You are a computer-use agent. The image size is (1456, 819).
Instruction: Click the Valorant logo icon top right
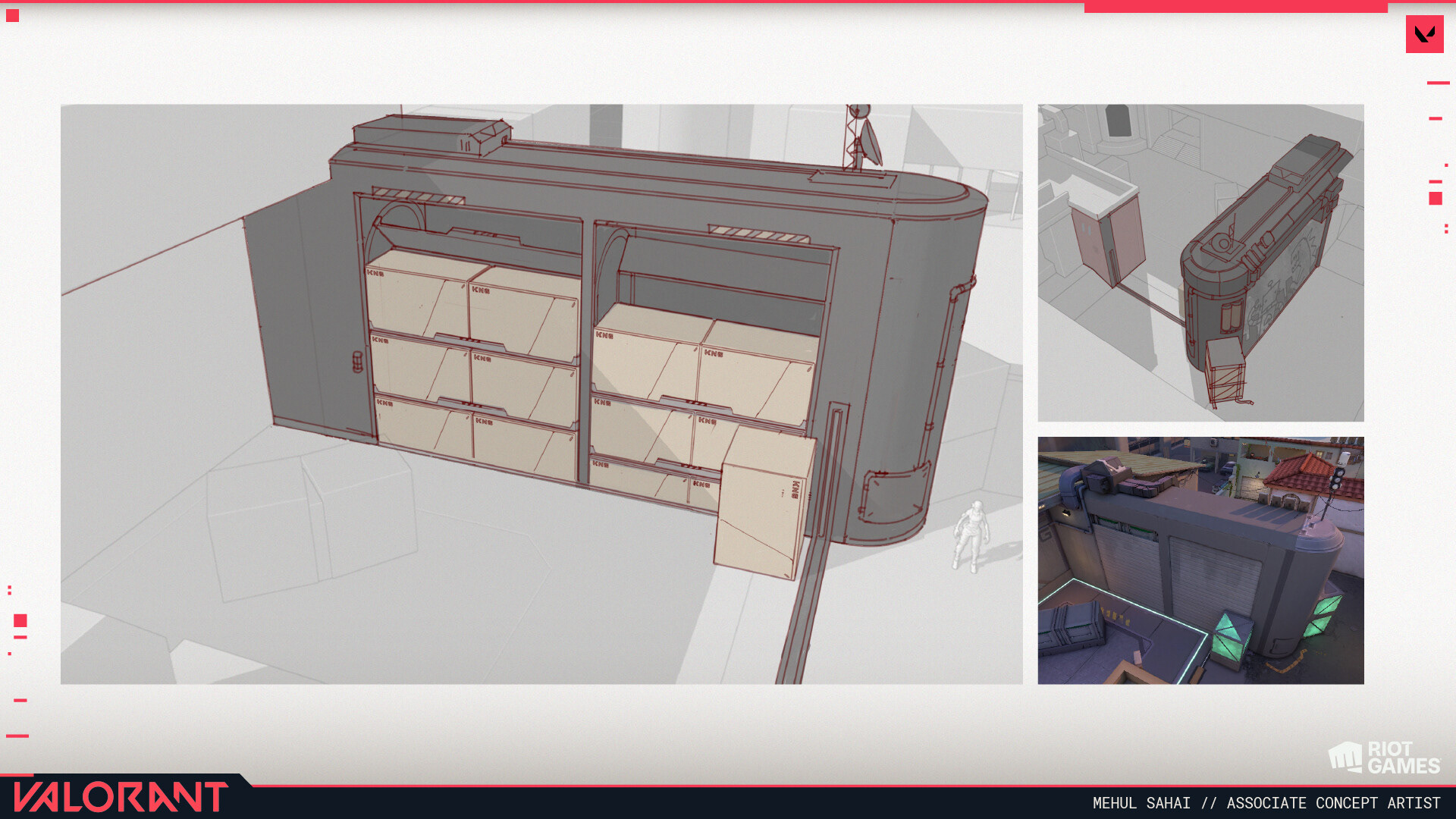tap(1424, 34)
